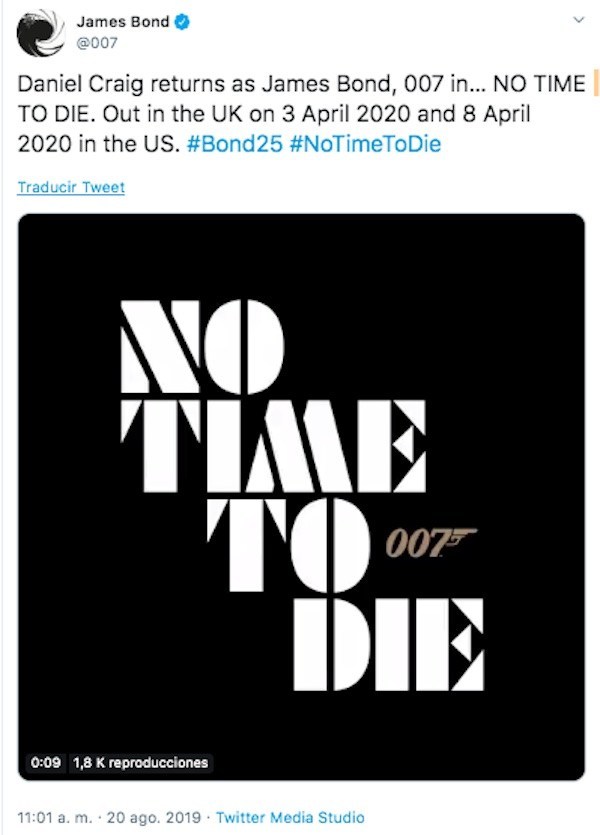Click the @007 handle
The image size is (600, 835).
click(98, 44)
